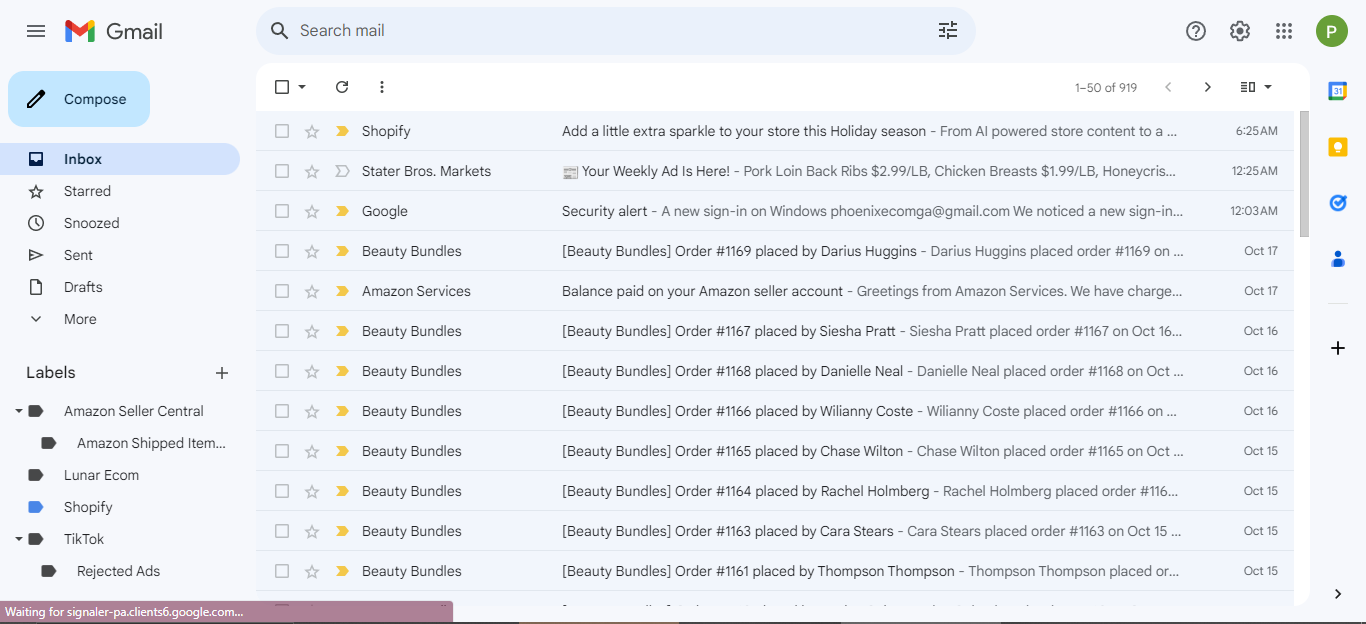Hide side panel chevron arrow

coord(1338,594)
